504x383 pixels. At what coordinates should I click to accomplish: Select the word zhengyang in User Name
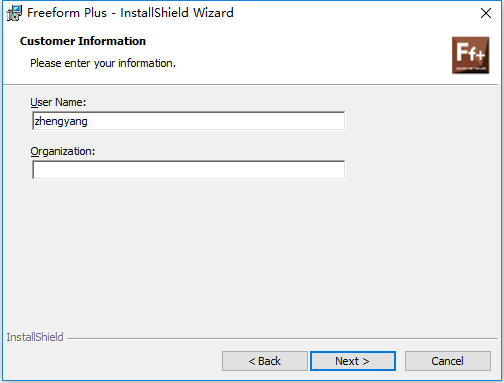(x=61, y=121)
